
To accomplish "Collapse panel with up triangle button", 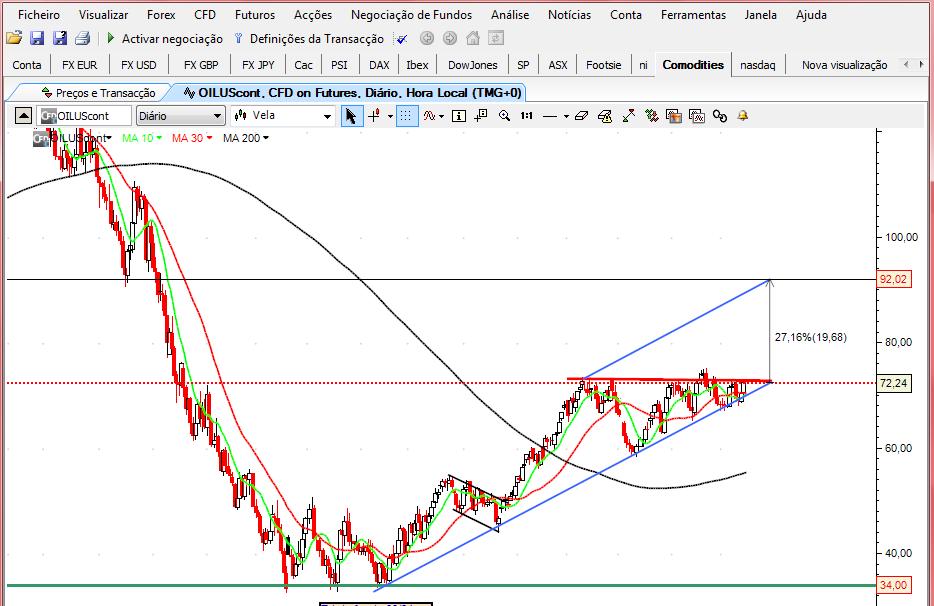I will [x=23, y=116].
